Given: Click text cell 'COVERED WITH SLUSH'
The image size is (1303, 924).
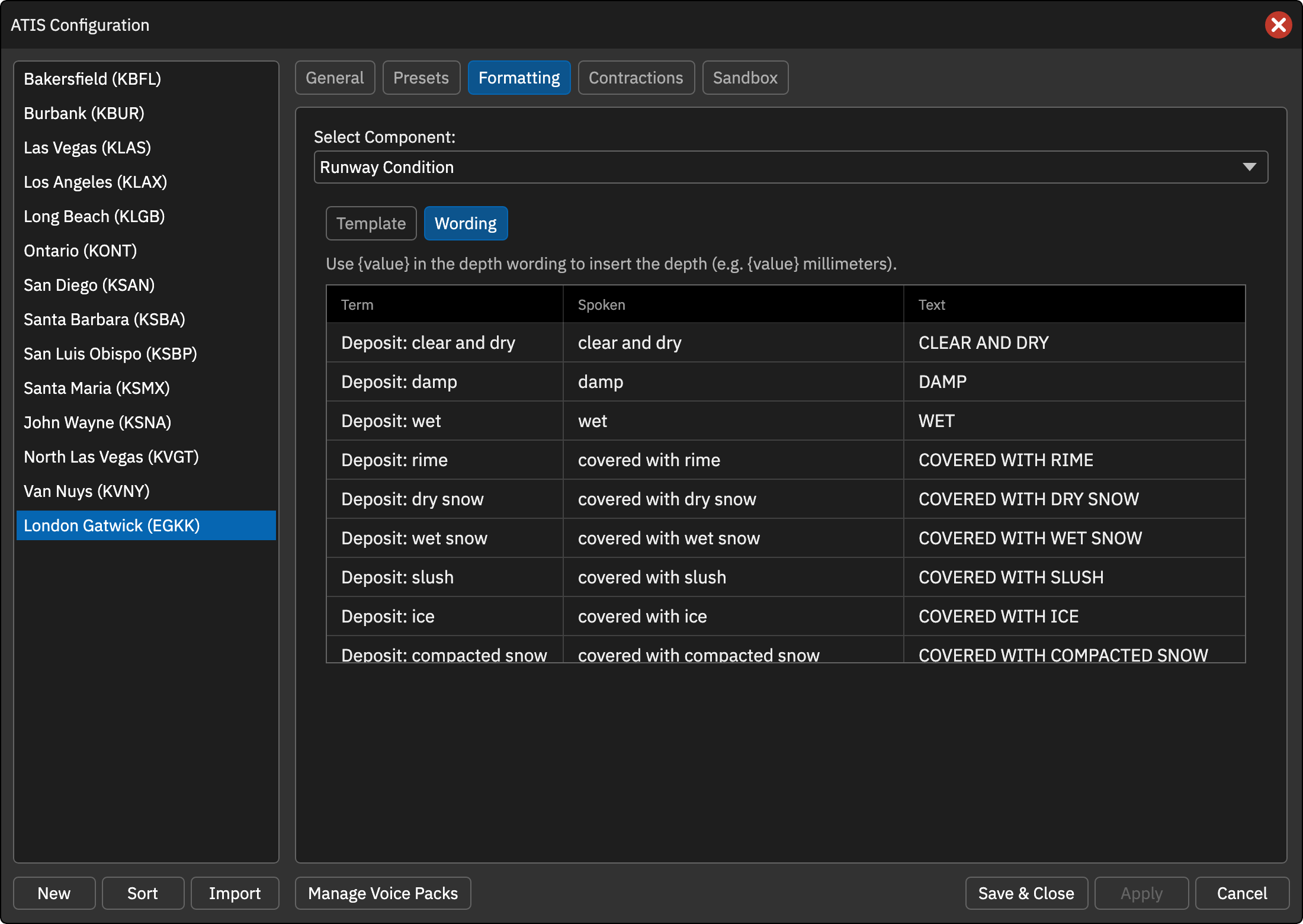Looking at the screenshot, I should click(1074, 577).
